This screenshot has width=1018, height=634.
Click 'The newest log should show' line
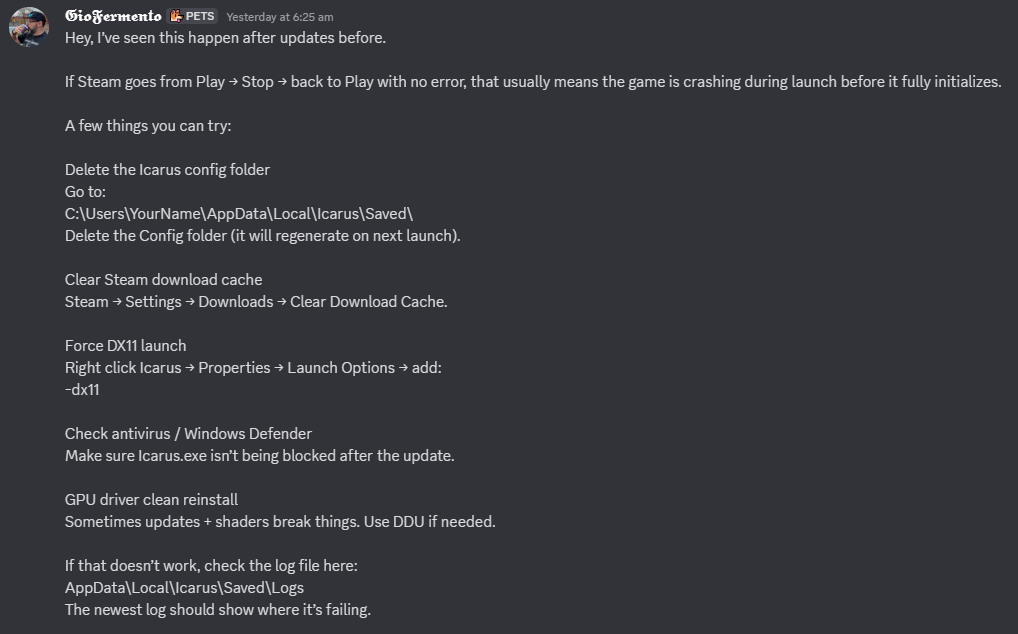(218, 610)
